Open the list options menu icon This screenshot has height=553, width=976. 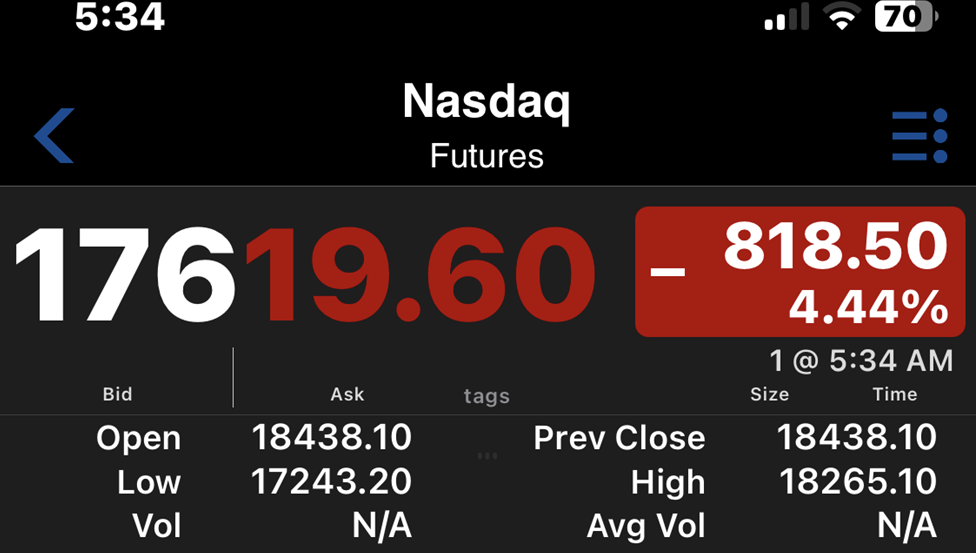coord(919,136)
